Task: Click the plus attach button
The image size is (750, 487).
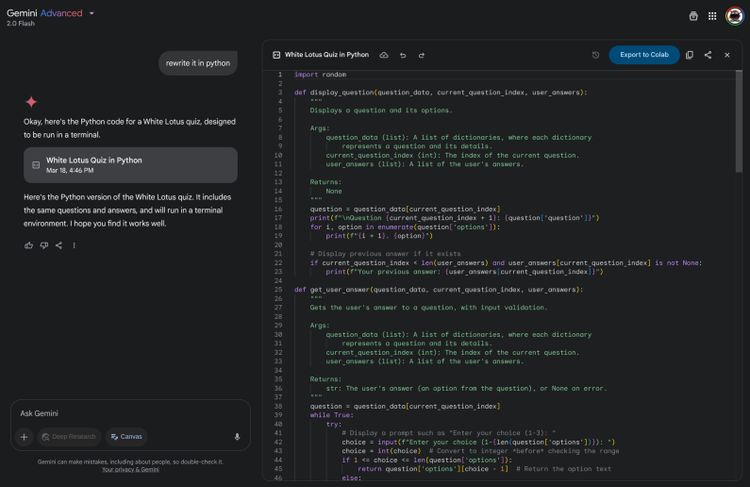Action: tap(24, 437)
